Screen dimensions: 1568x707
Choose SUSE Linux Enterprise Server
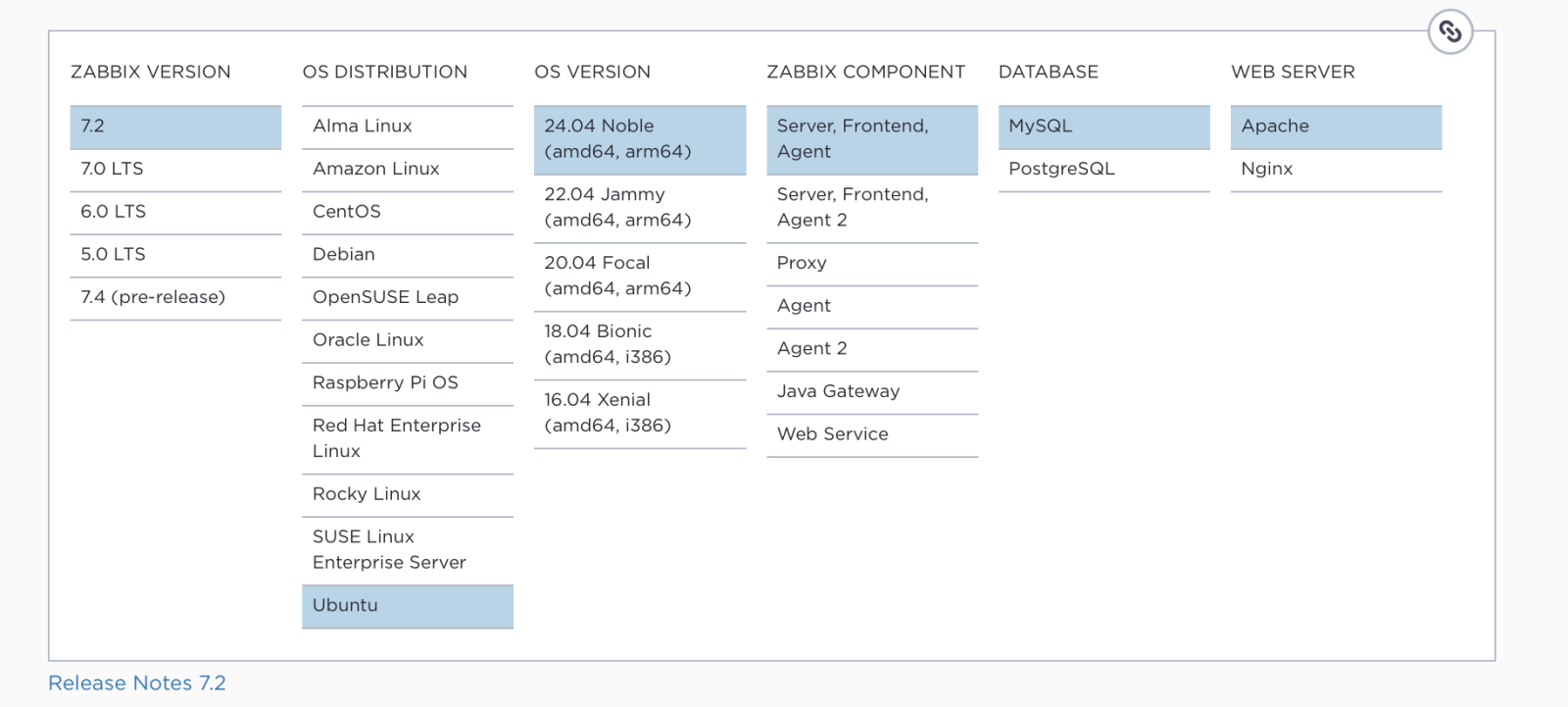pyautogui.click(x=408, y=550)
